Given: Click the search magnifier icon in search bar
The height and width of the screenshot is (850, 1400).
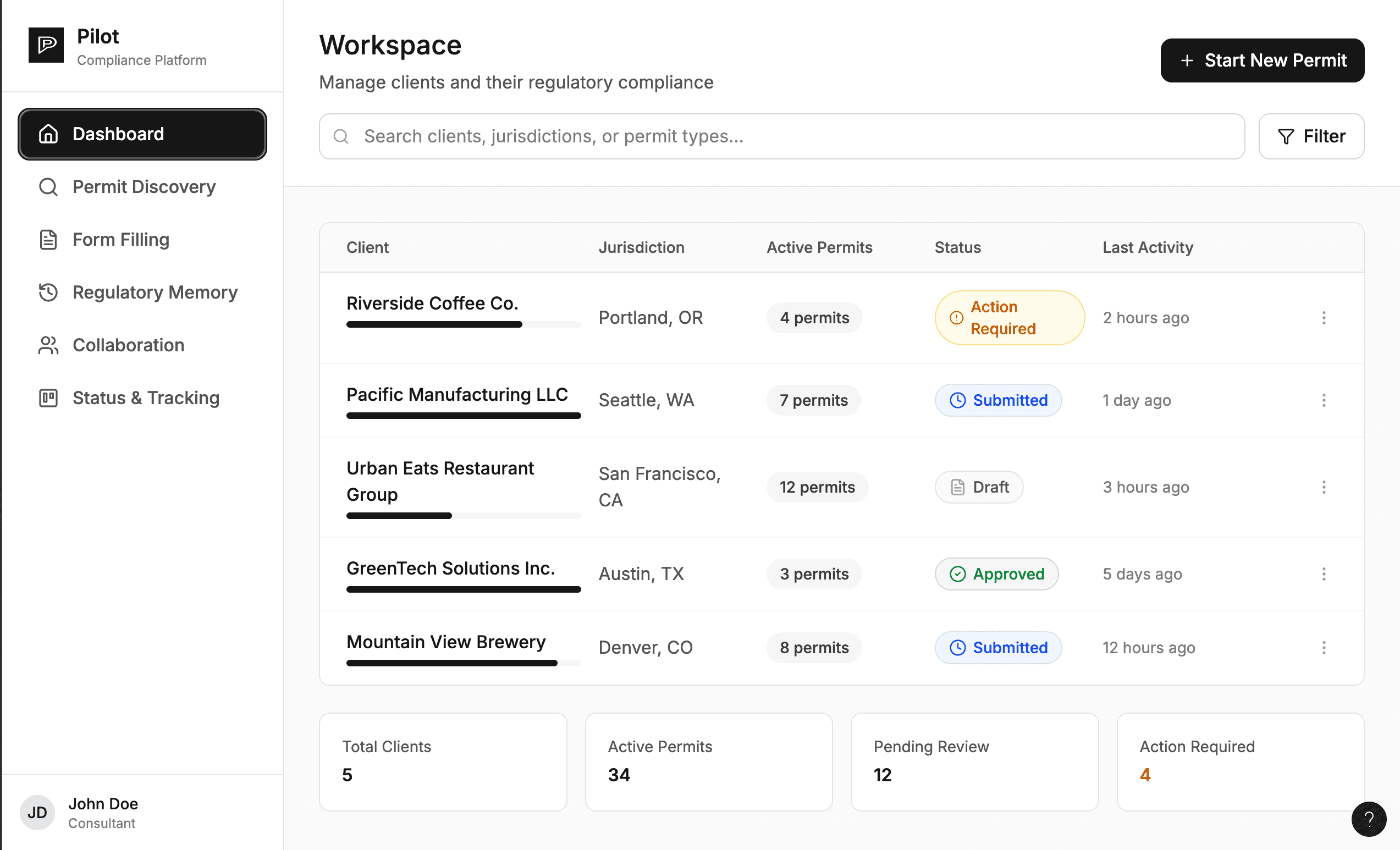Looking at the screenshot, I should pyautogui.click(x=341, y=136).
